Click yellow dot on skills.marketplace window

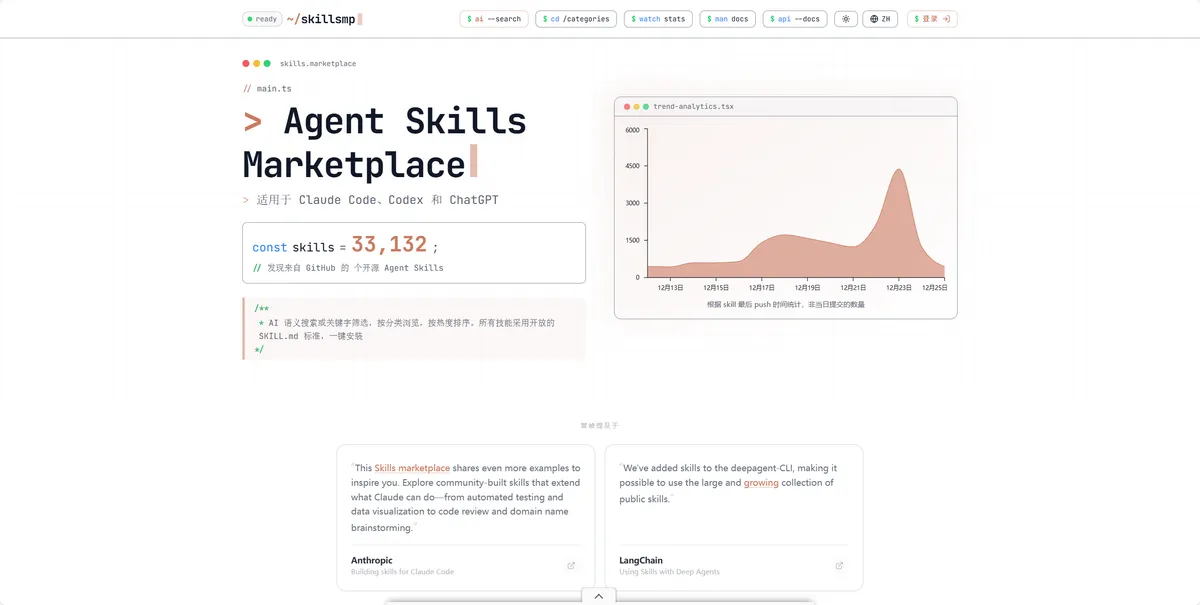256,64
